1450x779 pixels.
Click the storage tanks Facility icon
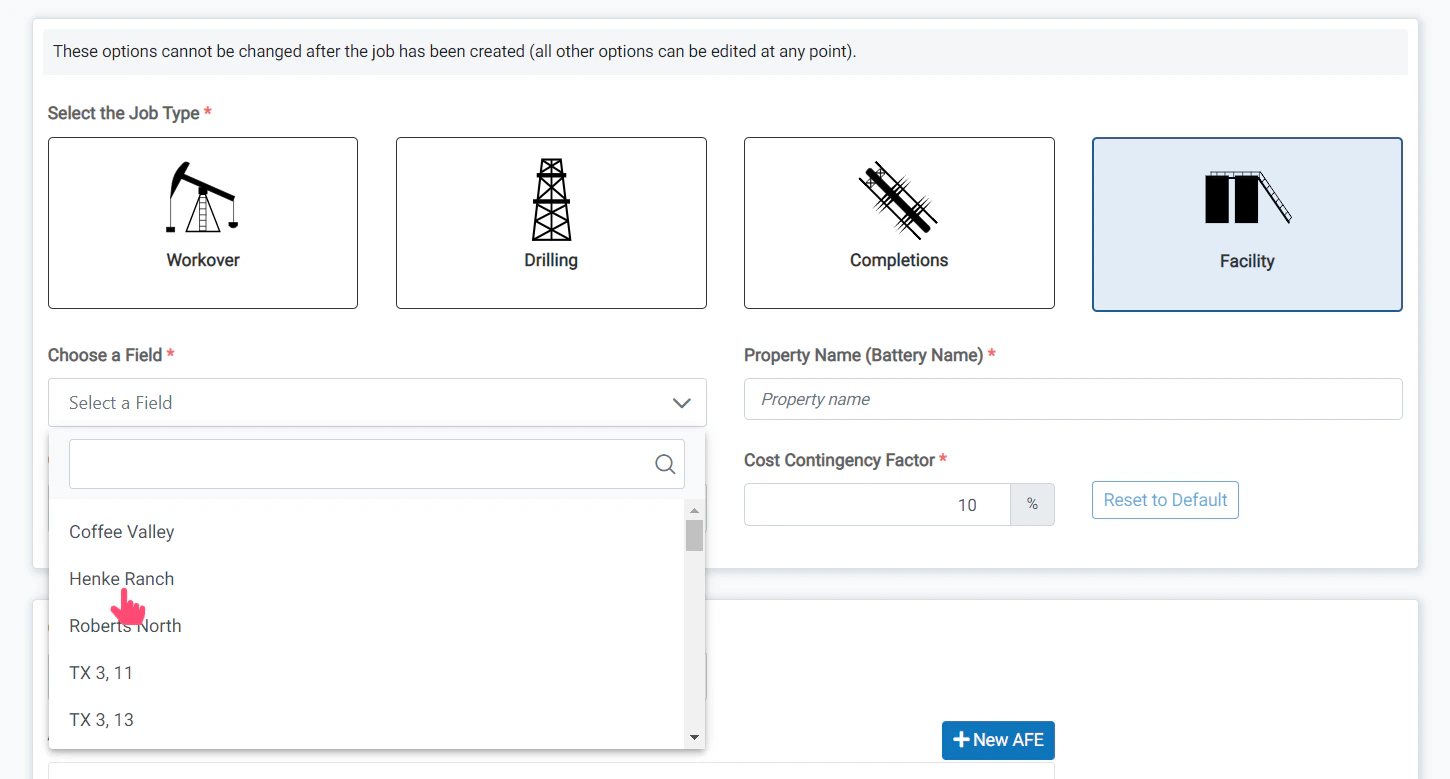click(x=1247, y=197)
